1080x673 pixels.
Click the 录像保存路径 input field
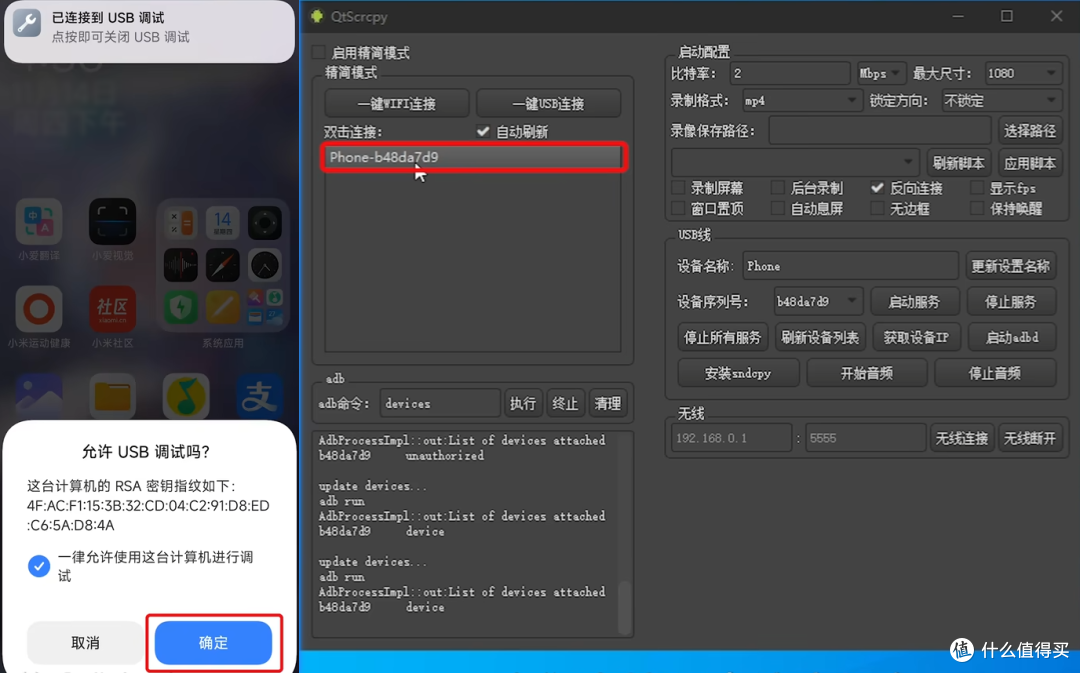coord(880,130)
